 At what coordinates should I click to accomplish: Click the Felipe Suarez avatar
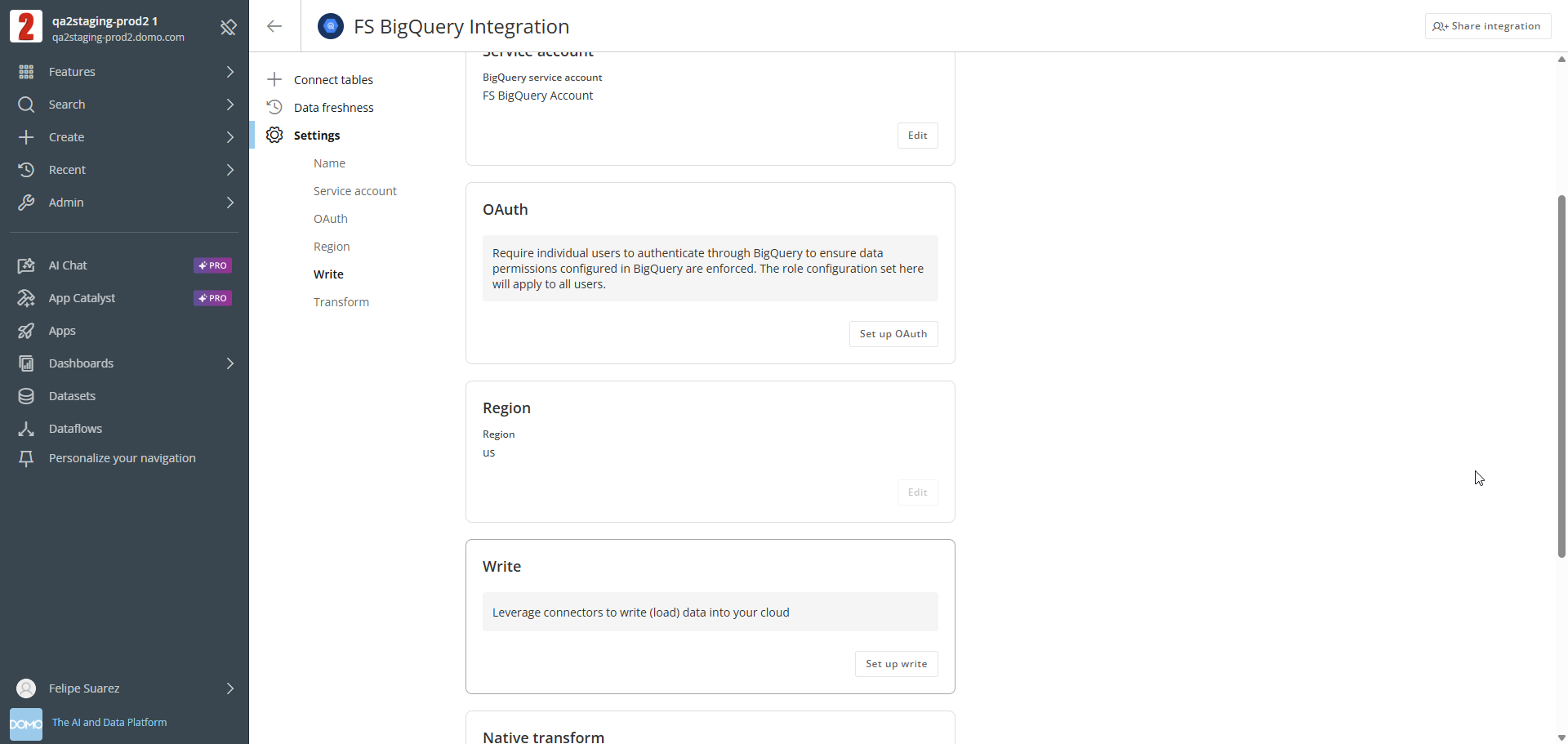(26, 688)
